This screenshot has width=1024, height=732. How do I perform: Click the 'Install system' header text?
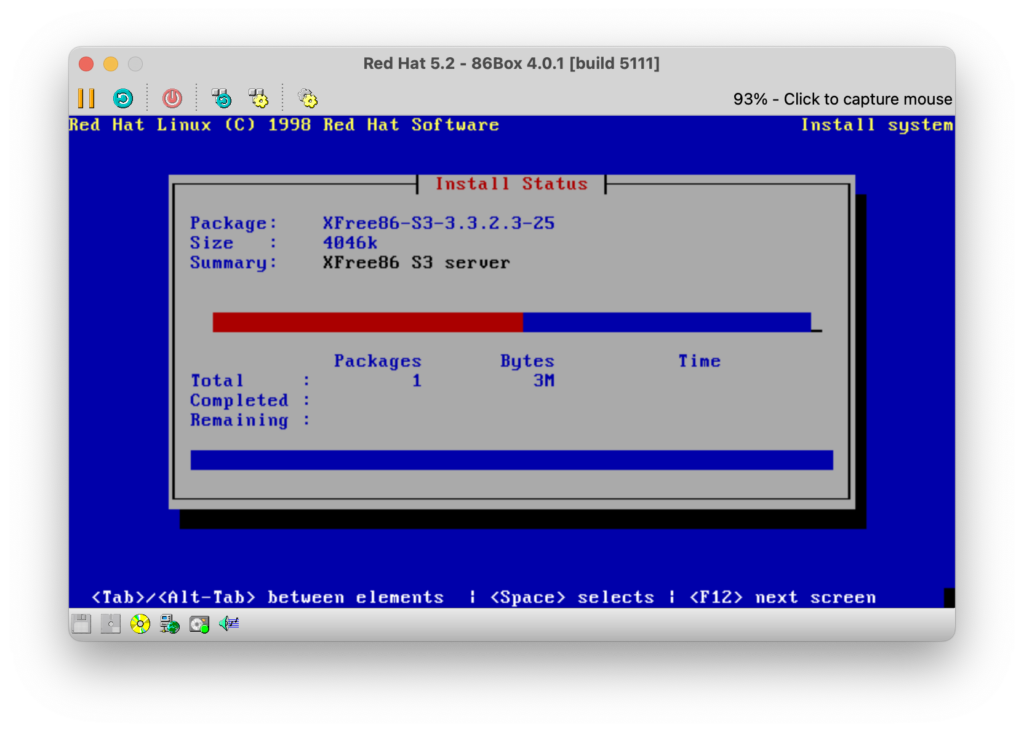pos(877,125)
